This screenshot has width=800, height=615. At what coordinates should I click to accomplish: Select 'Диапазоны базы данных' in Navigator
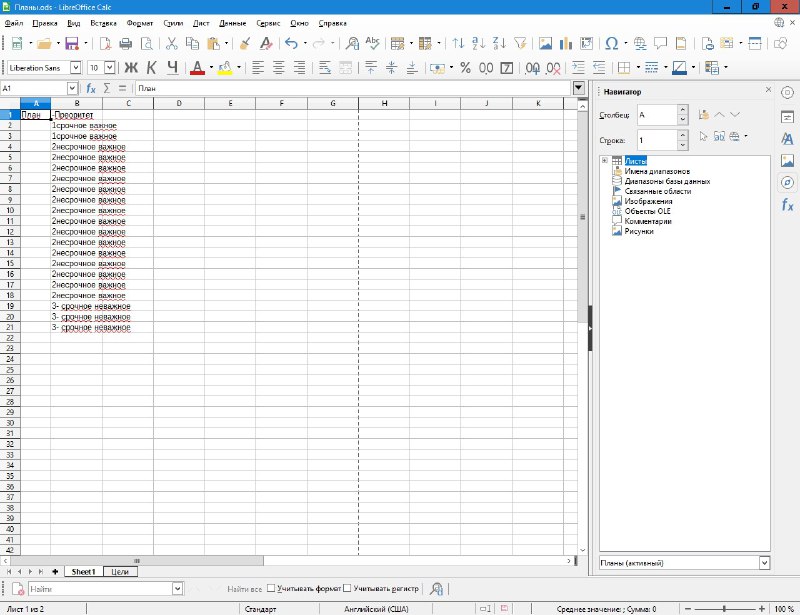[667, 181]
